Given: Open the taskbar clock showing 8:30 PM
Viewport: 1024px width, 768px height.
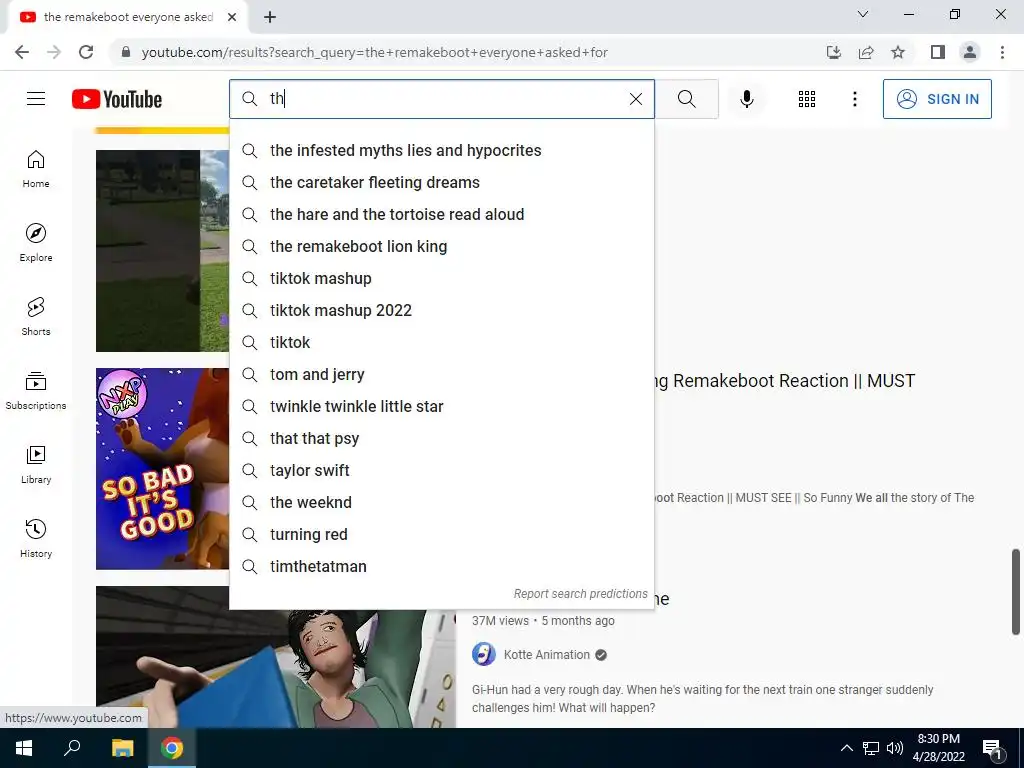Looking at the screenshot, I should click(x=938, y=748).
